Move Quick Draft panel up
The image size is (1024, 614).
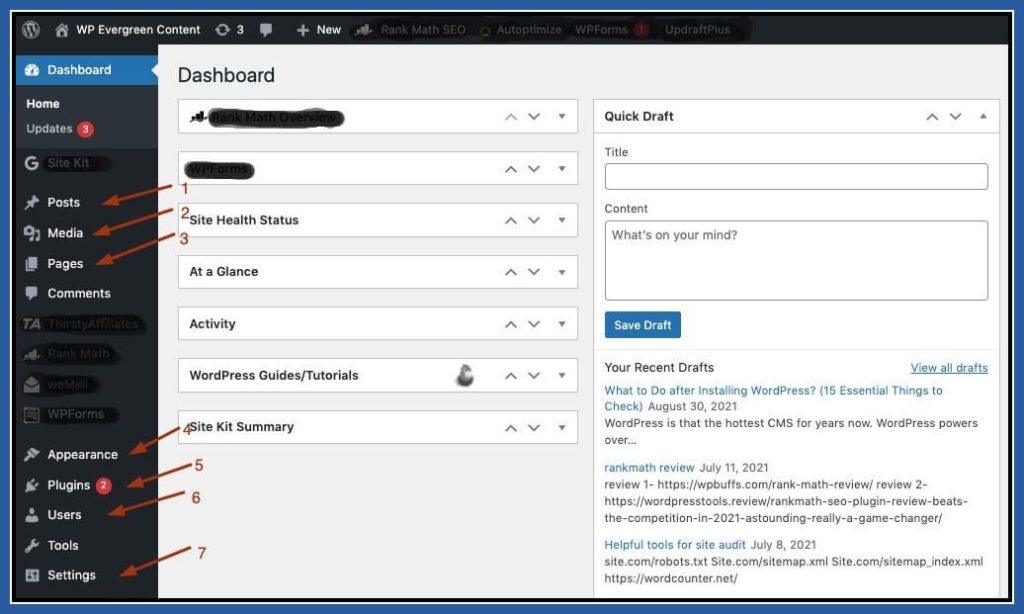tap(932, 117)
